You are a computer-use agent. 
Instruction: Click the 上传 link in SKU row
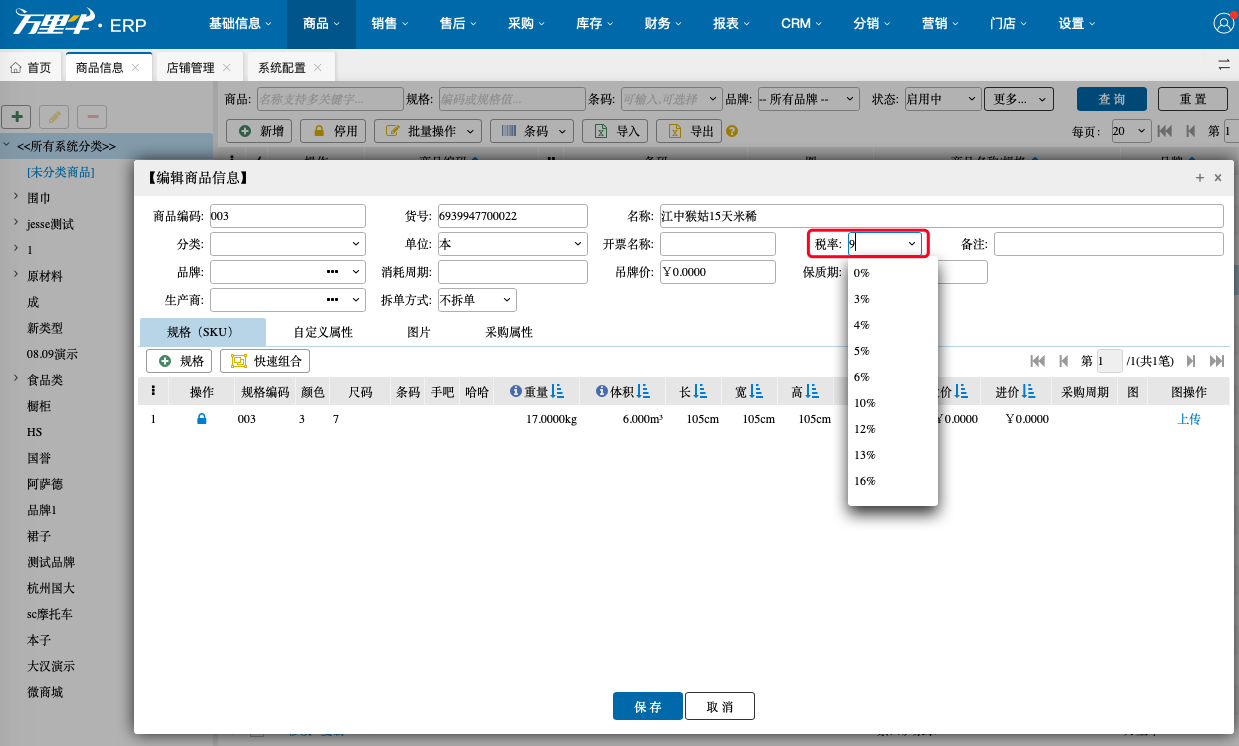point(1189,419)
